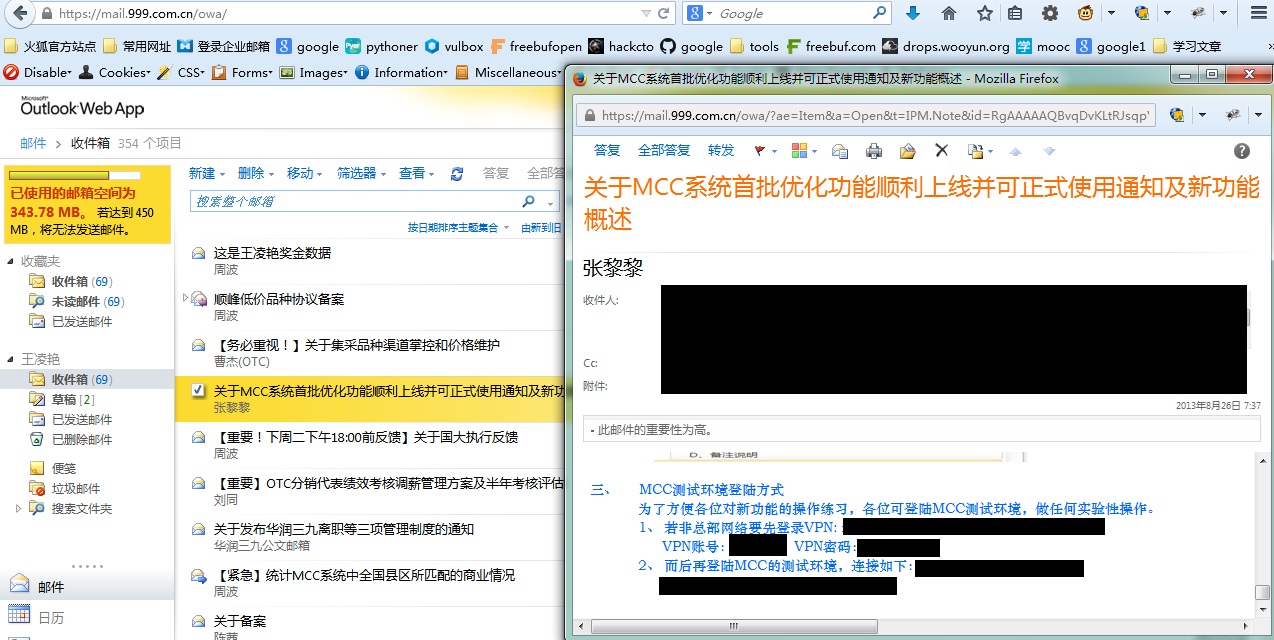1274x640 pixels.
Task: Open the 火狐官方站点 bookmark
Action: (50, 46)
